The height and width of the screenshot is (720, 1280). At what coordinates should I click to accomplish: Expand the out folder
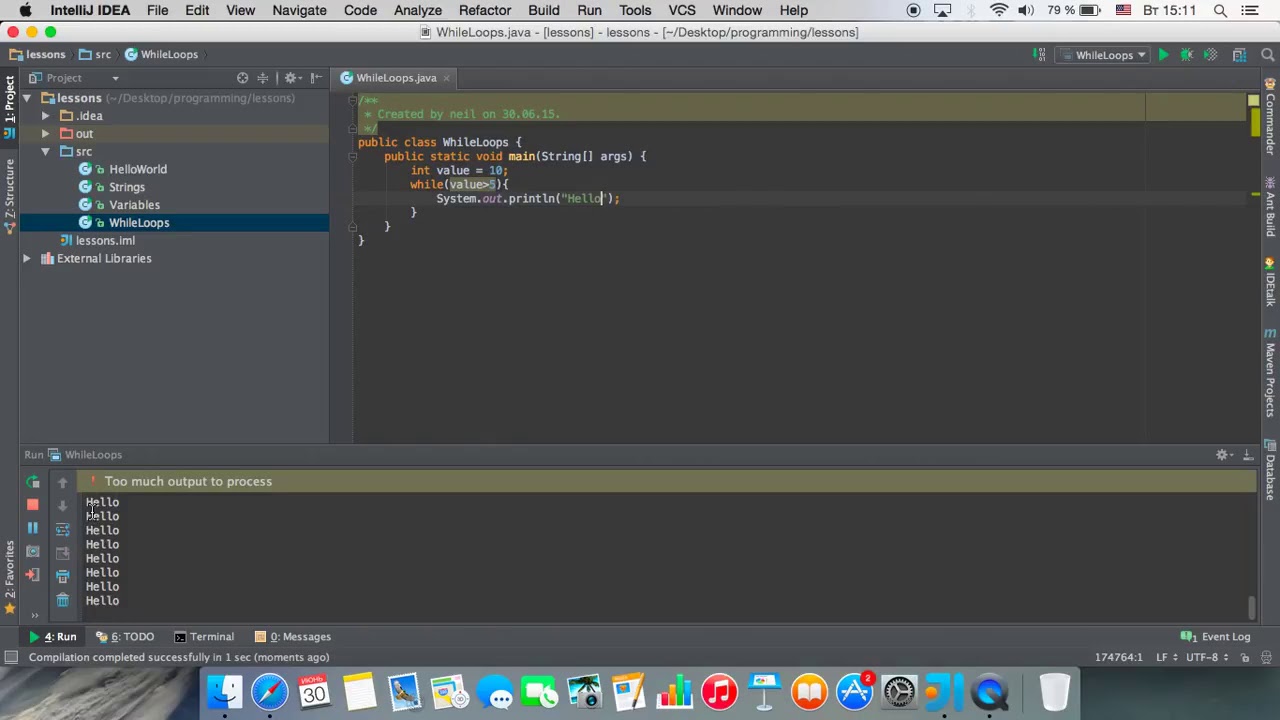pos(45,134)
